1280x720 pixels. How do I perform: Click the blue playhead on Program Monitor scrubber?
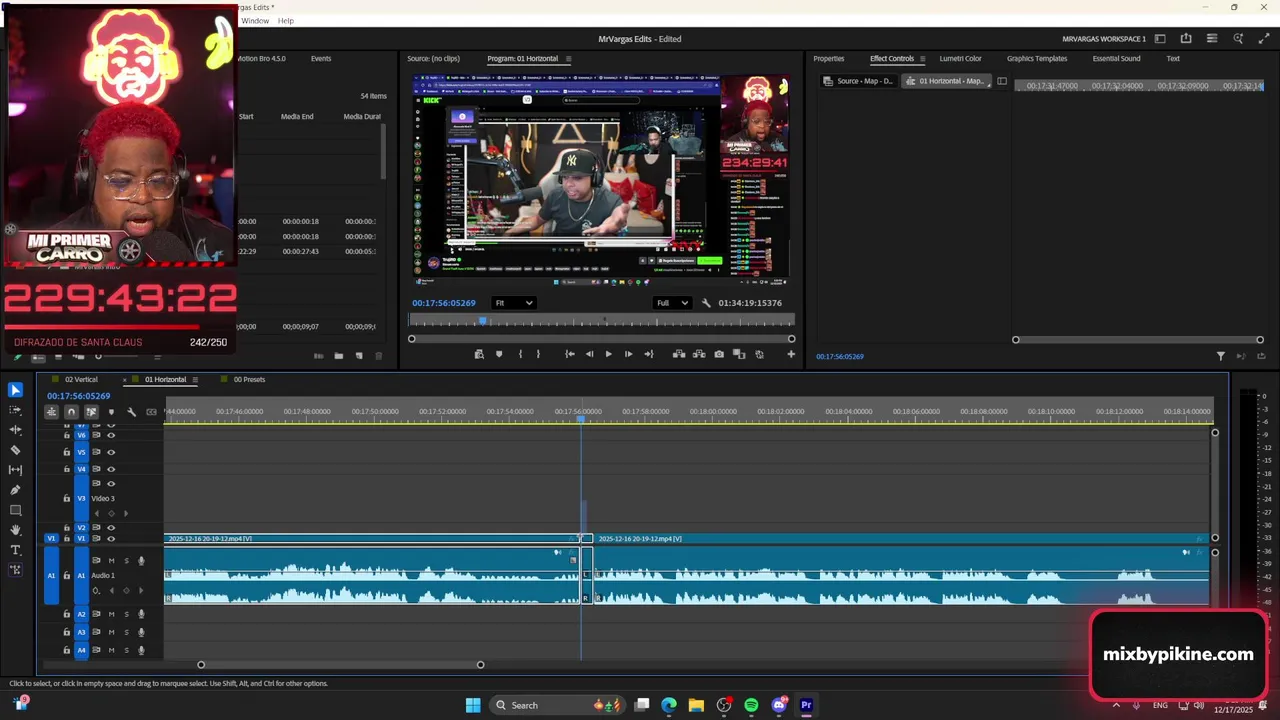click(x=483, y=321)
